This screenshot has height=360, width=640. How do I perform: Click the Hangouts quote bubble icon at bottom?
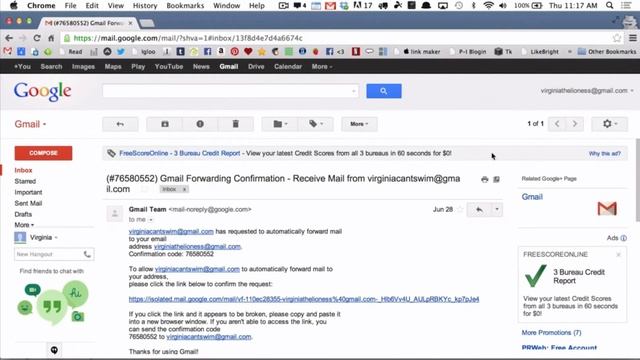click(54, 350)
